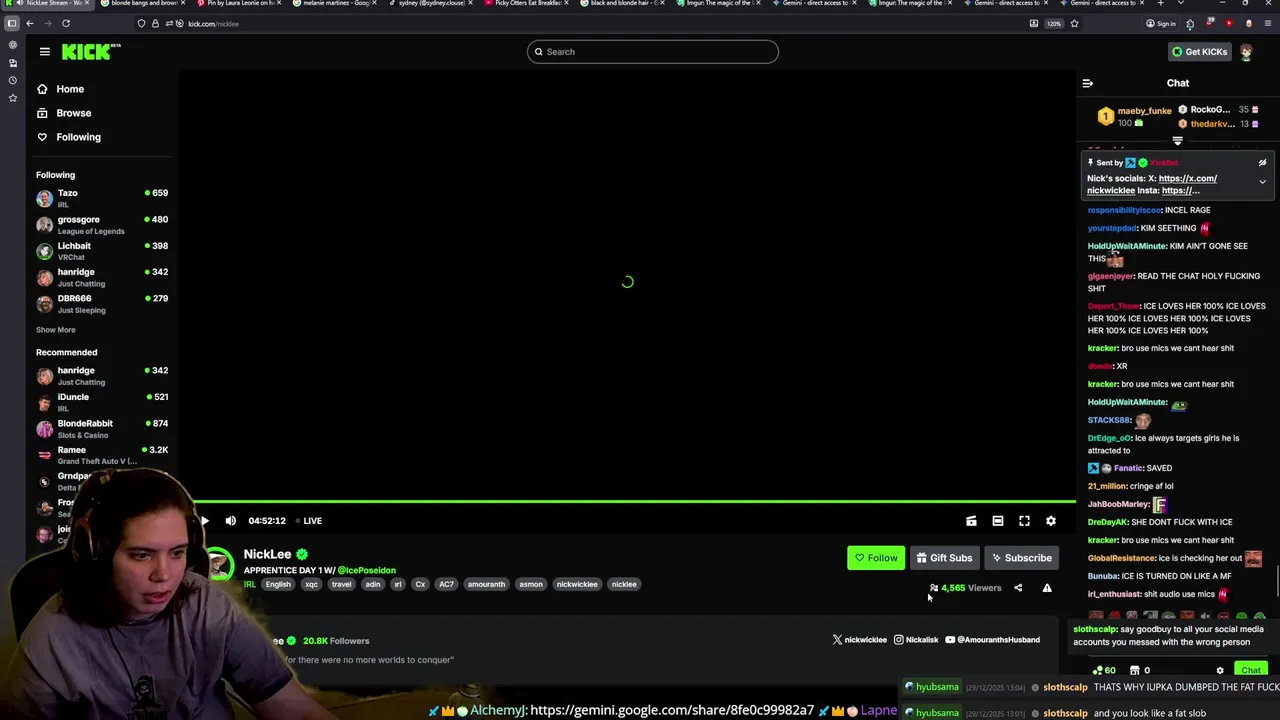Click Gift Subs button
1280x720 pixels.
coord(944,558)
